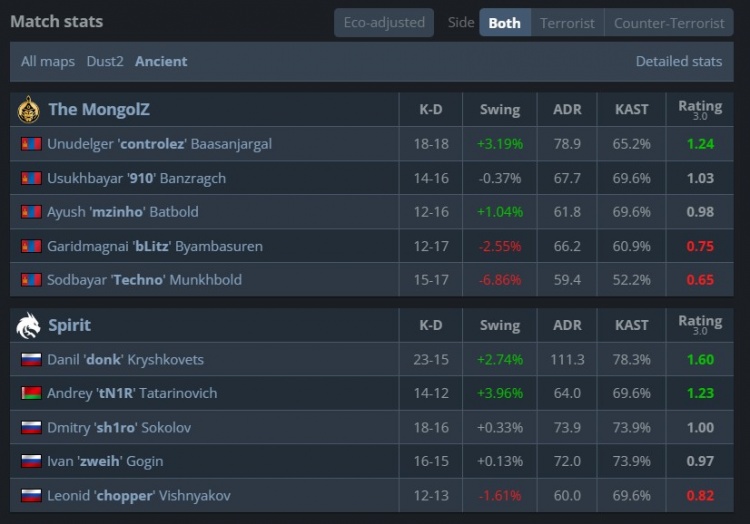Click the Russian flag beside donk
Viewport: 750px width, 524px height.
click(x=31, y=360)
